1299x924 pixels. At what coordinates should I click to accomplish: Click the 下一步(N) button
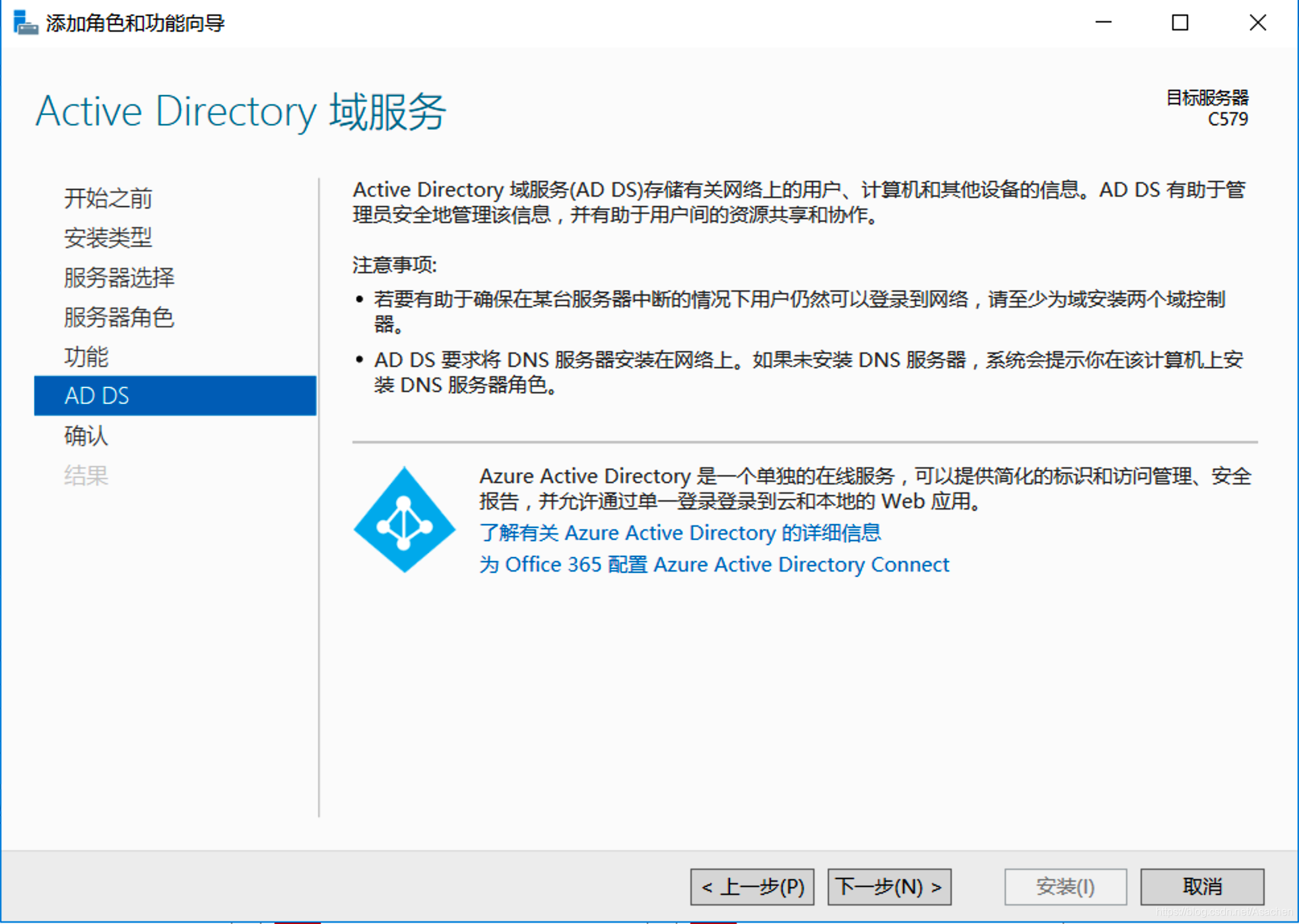coord(889,886)
